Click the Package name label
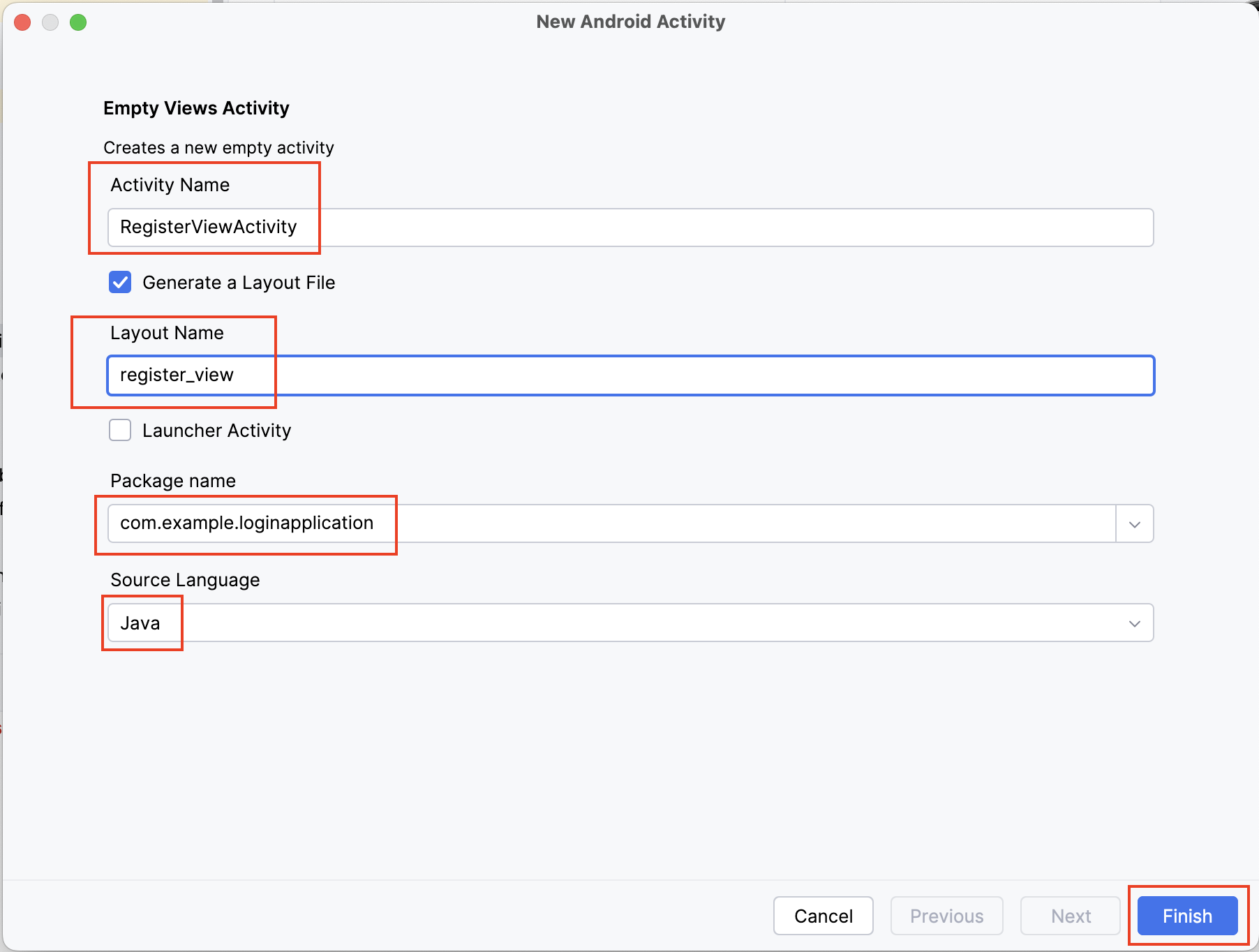Image resolution: width=1259 pixels, height=952 pixels. click(x=173, y=481)
